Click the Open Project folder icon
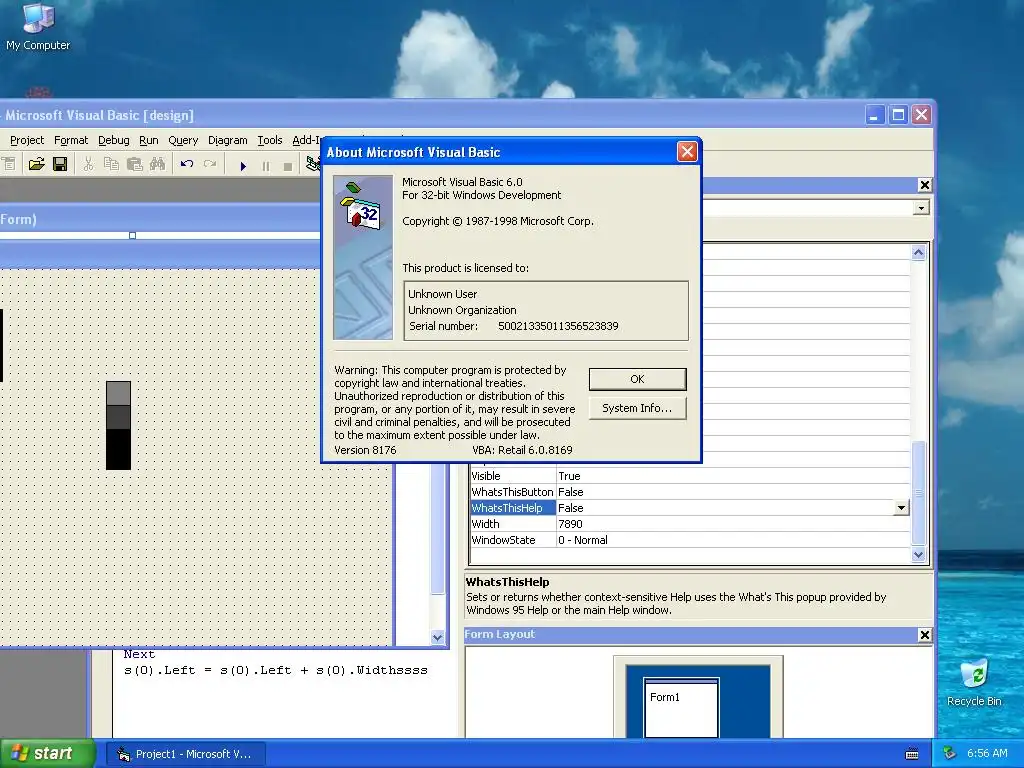The height and width of the screenshot is (768, 1024). click(x=37, y=165)
